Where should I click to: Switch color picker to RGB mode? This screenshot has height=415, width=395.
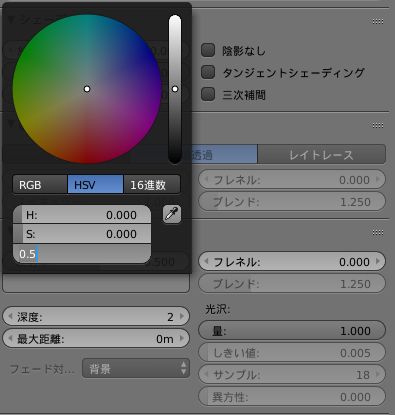coord(40,185)
